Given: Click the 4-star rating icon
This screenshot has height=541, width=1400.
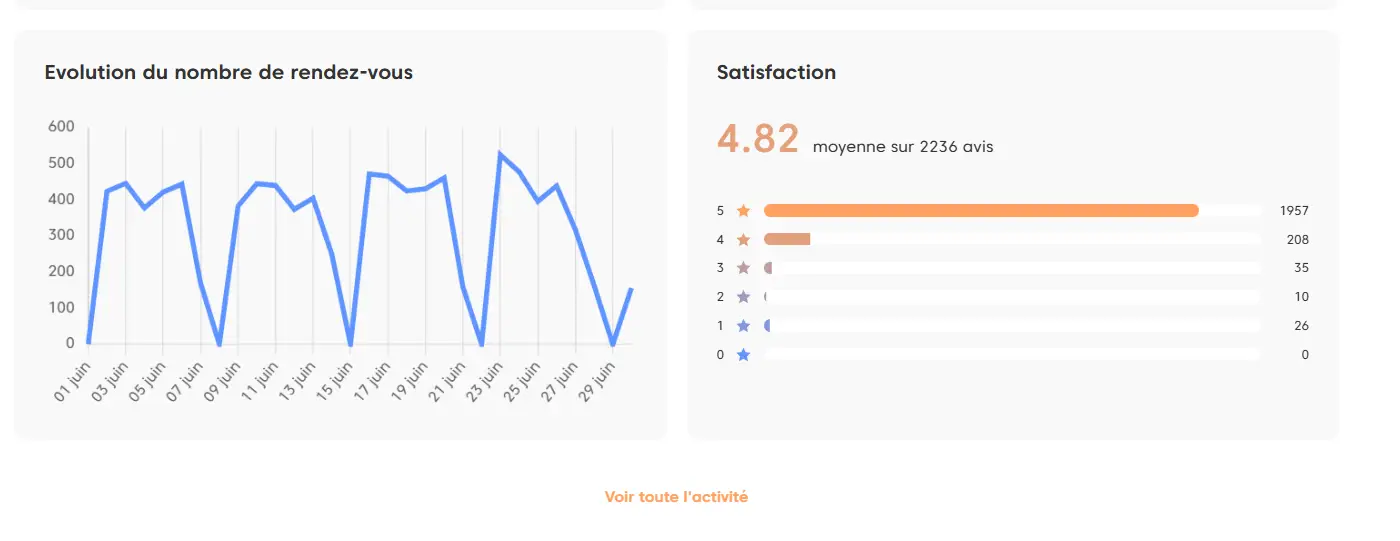Looking at the screenshot, I should point(743,240).
